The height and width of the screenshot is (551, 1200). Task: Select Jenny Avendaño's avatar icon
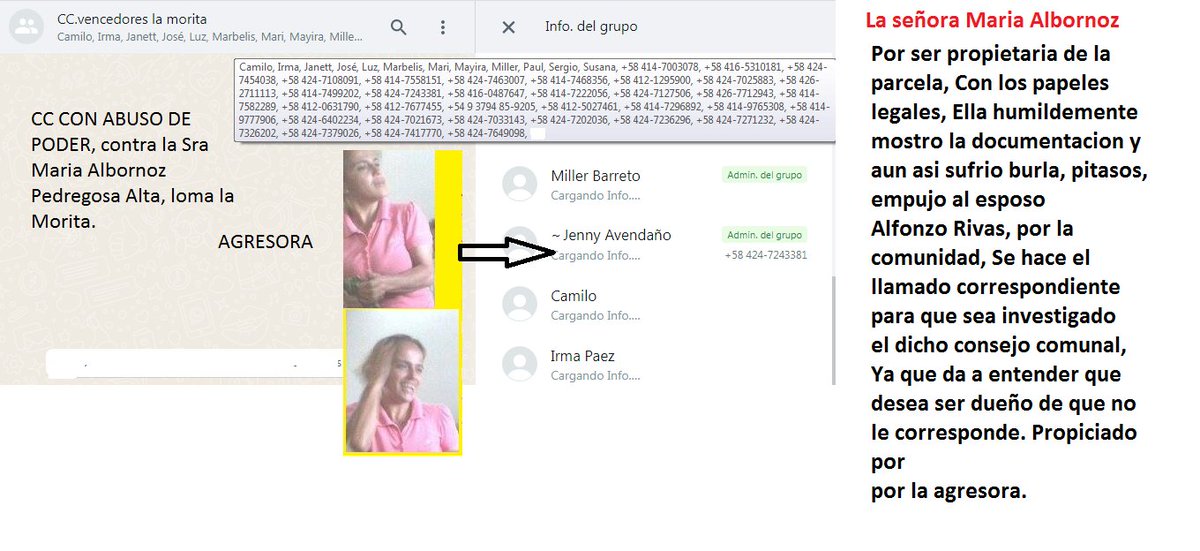519,245
